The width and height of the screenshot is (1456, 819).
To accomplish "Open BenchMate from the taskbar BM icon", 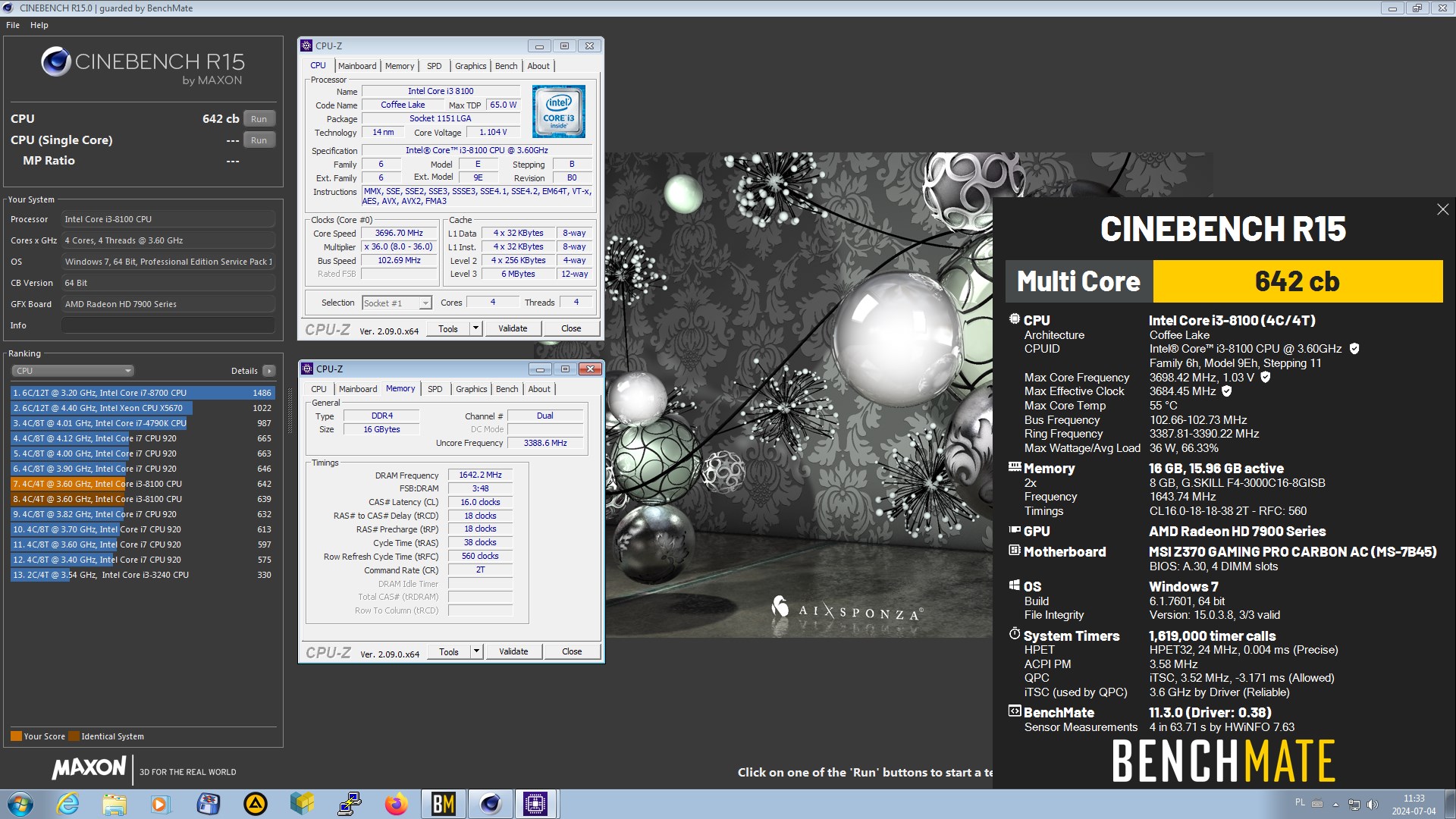I will pyautogui.click(x=443, y=804).
